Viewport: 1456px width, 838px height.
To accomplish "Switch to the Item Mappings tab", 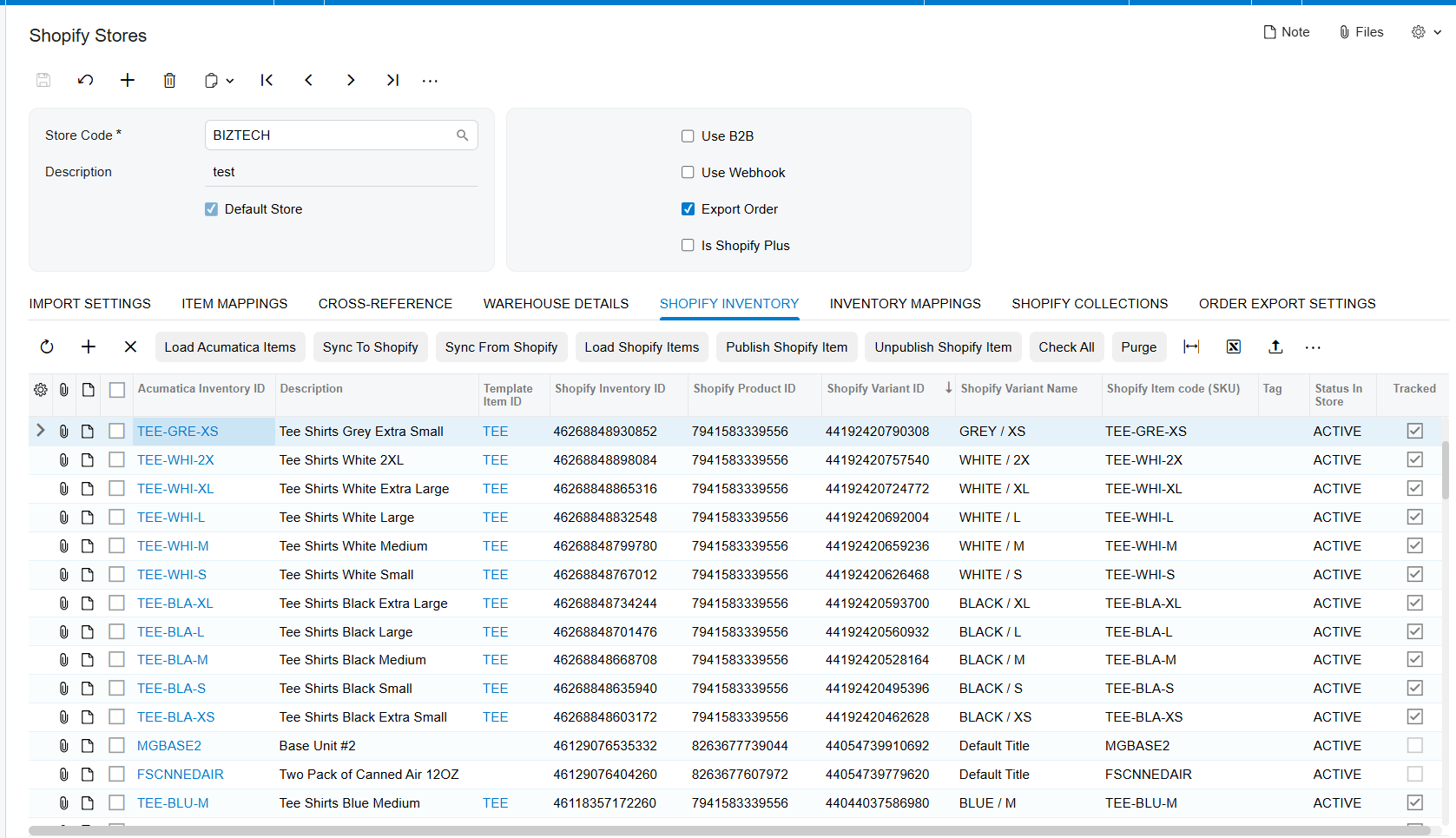I will [234, 304].
